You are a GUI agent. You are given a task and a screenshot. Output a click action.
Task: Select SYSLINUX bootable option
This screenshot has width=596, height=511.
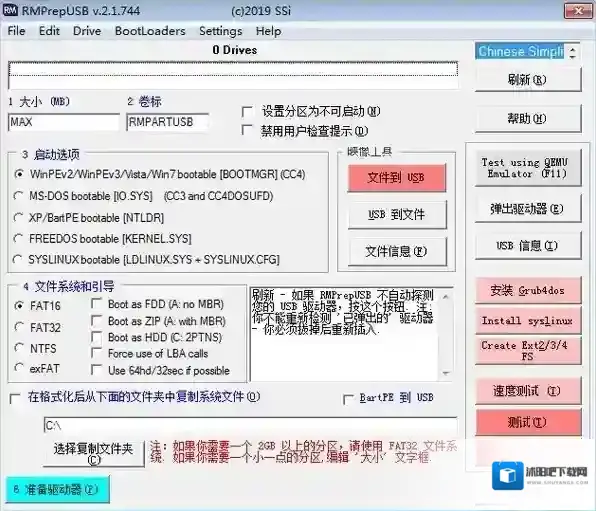pos(17,260)
